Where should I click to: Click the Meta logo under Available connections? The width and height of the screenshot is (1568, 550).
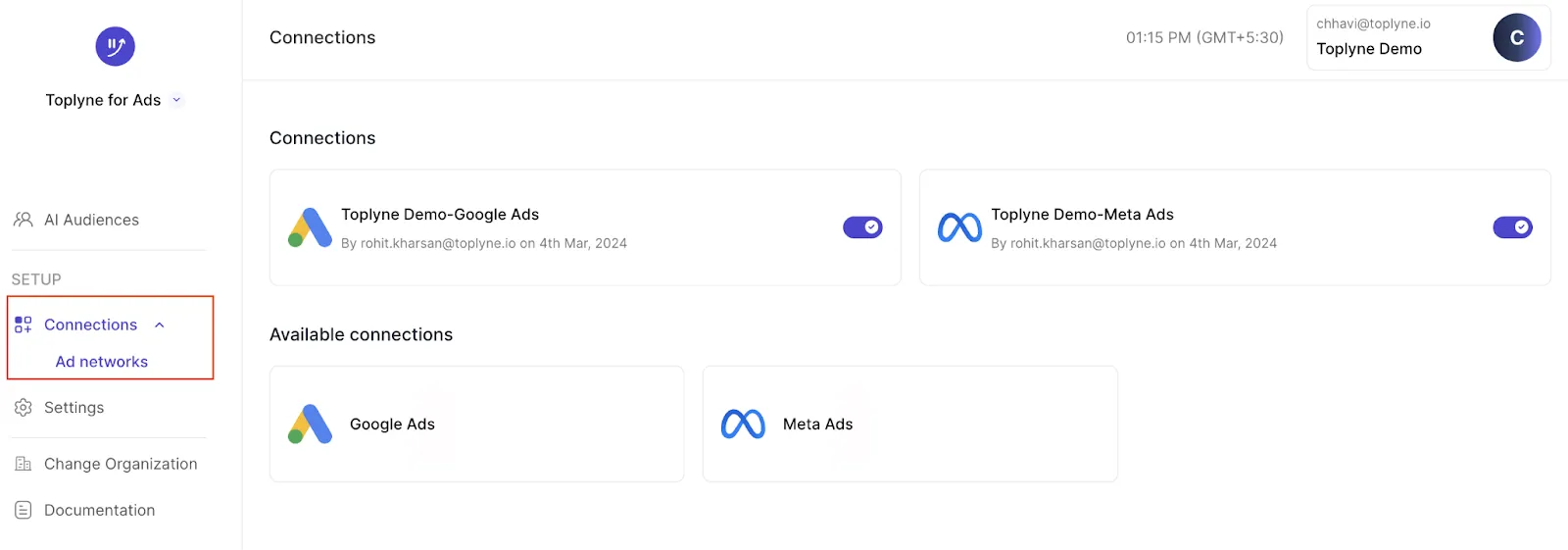coord(743,424)
